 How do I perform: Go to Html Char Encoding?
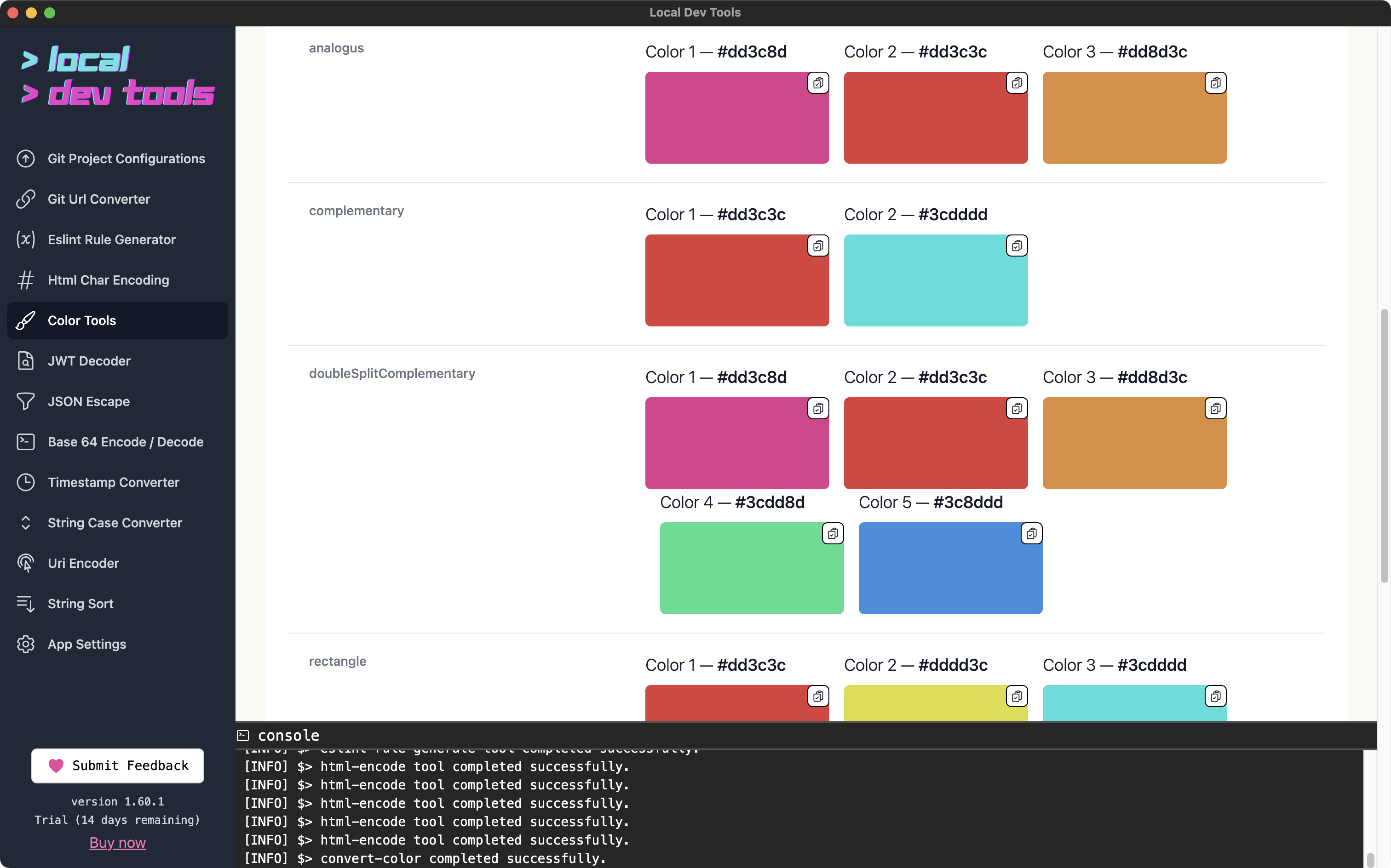[x=118, y=280]
